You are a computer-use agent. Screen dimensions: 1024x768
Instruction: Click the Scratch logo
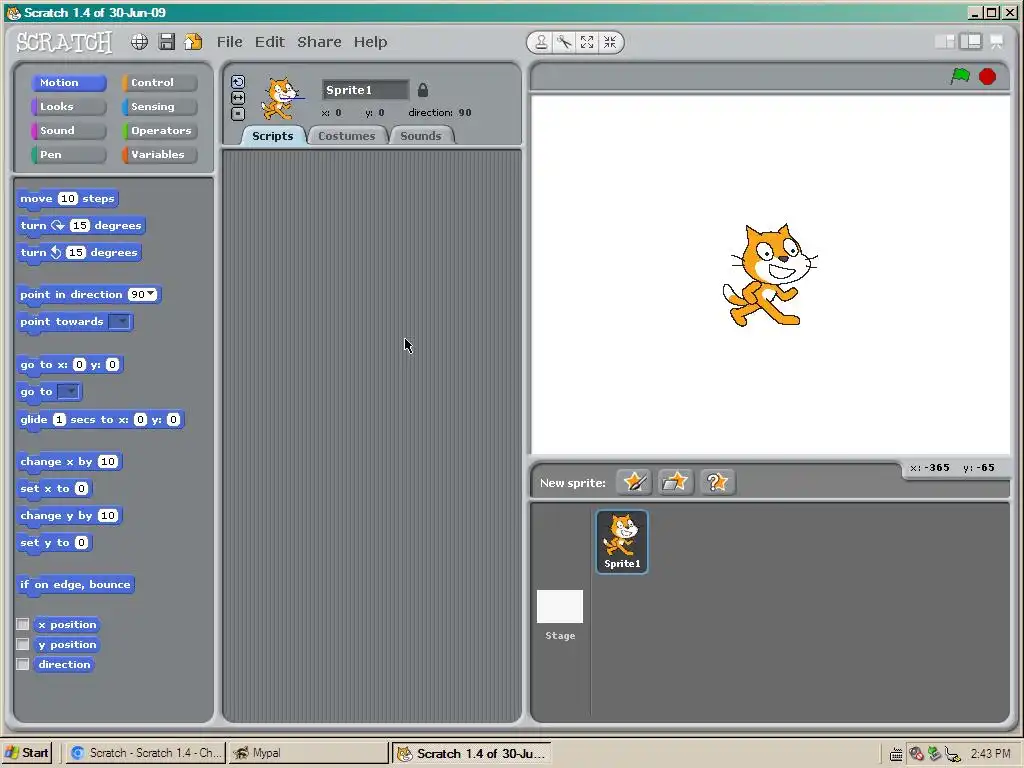tap(64, 42)
